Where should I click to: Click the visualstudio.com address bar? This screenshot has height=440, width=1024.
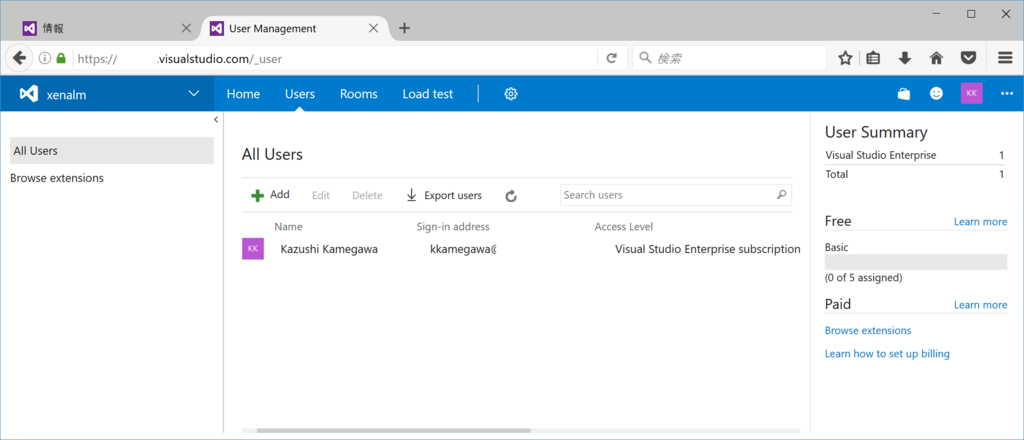click(x=333, y=58)
